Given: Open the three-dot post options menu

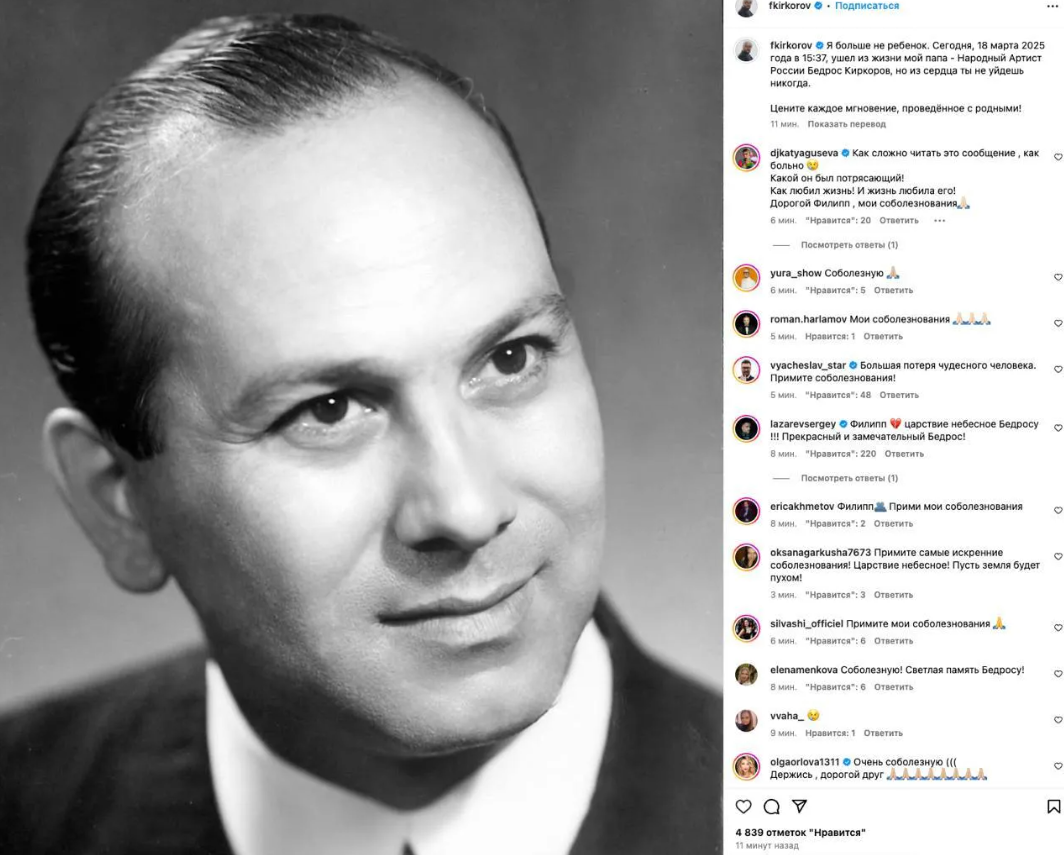Looking at the screenshot, I should pos(1052,6).
